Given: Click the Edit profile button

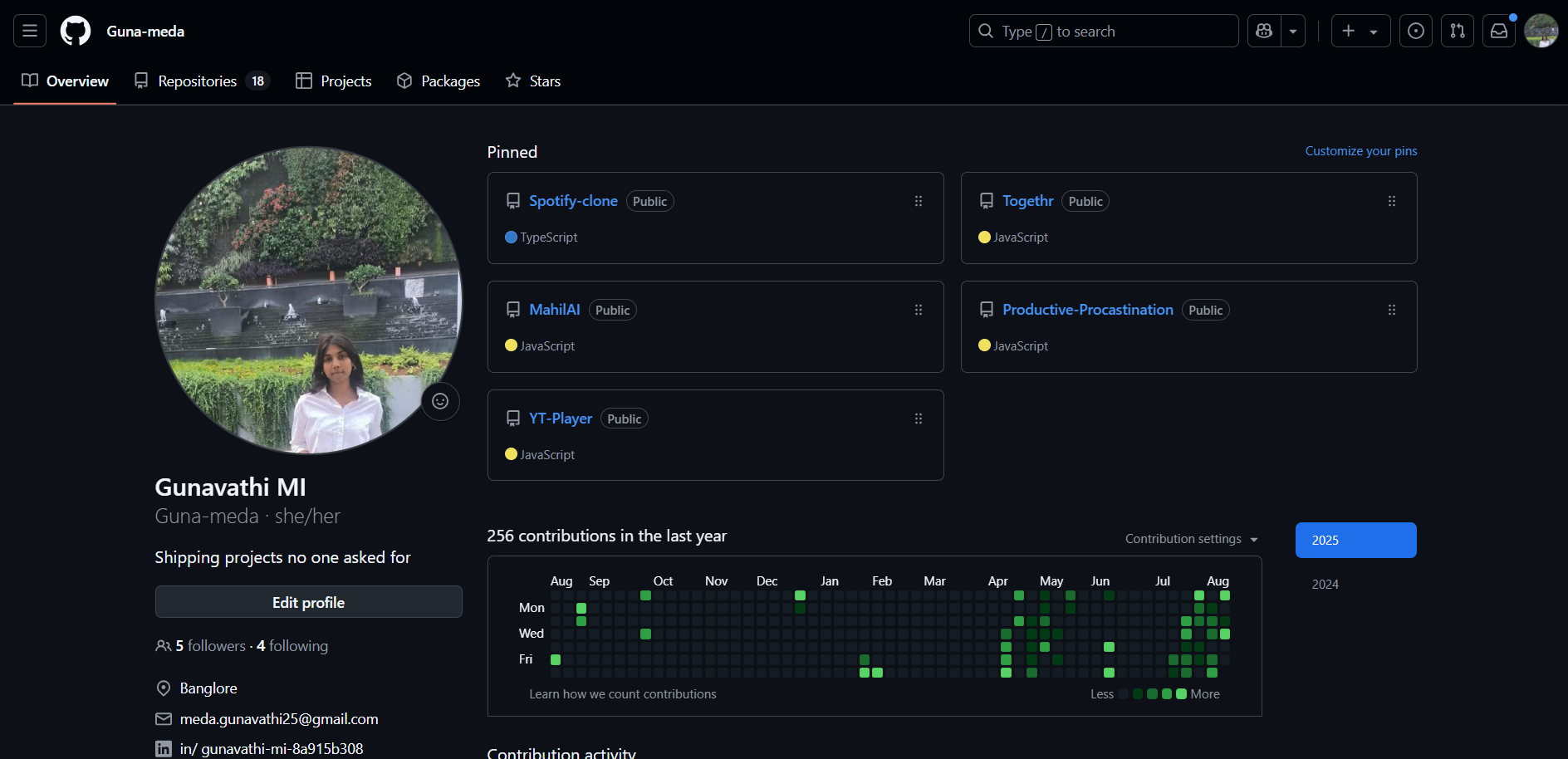Looking at the screenshot, I should click(308, 602).
